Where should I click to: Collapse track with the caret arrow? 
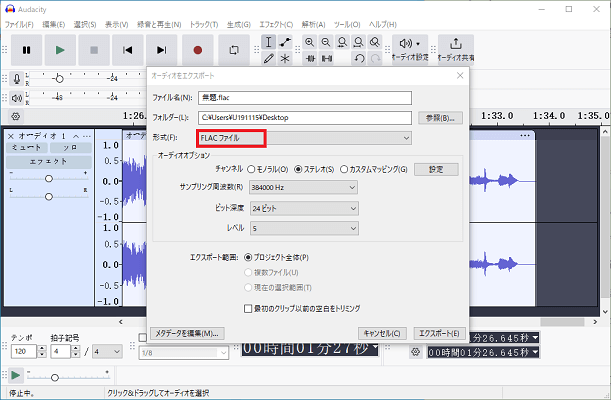point(76,136)
